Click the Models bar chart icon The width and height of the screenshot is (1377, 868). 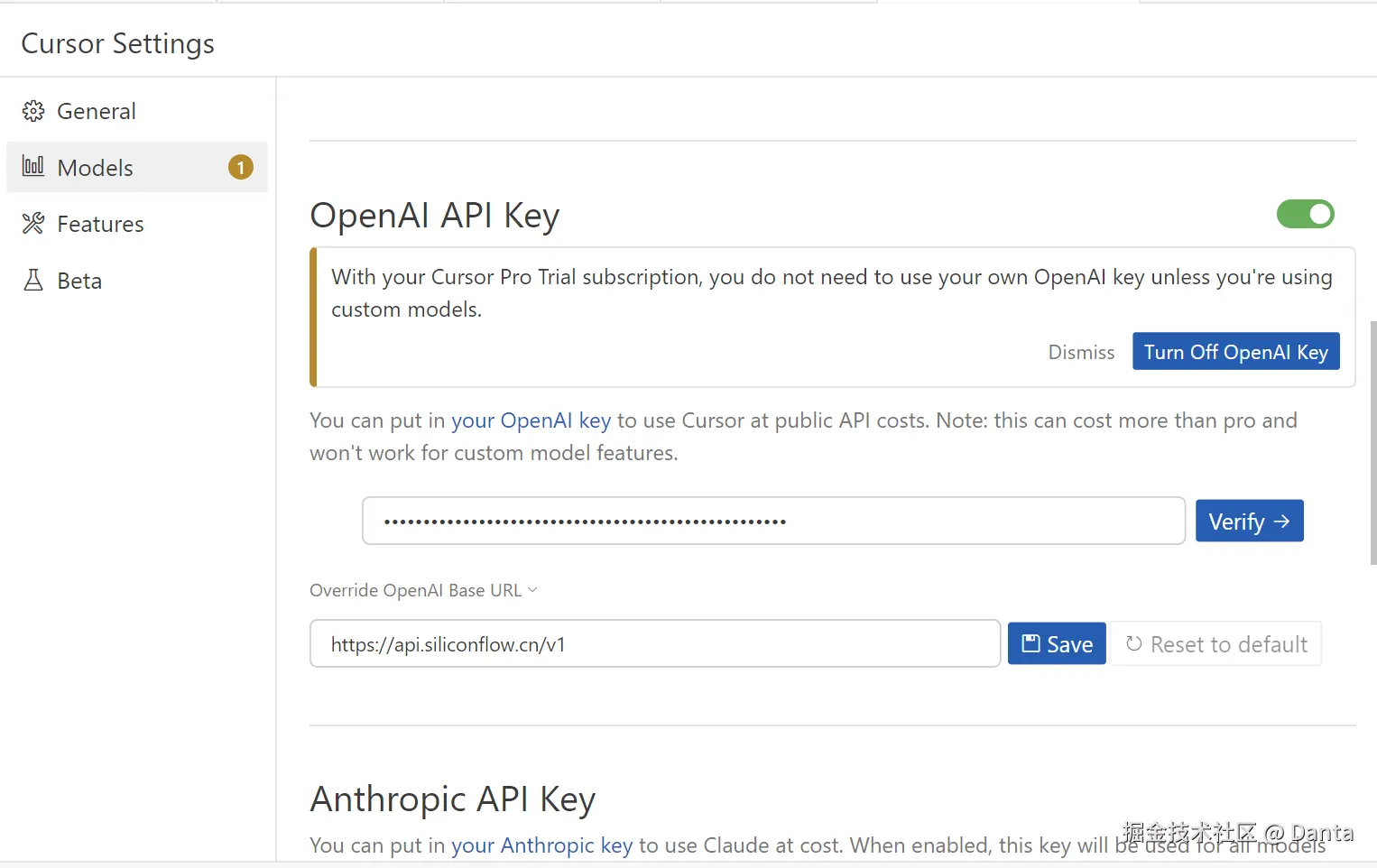tap(33, 167)
